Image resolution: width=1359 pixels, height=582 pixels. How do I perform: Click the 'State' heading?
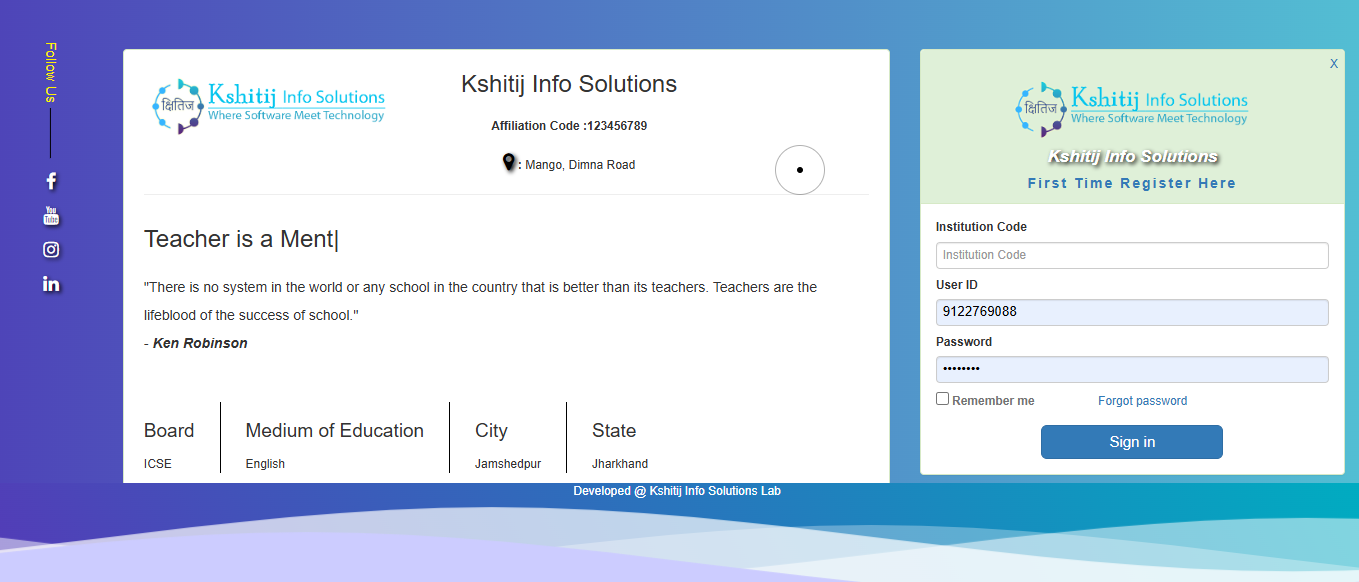click(614, 431)
